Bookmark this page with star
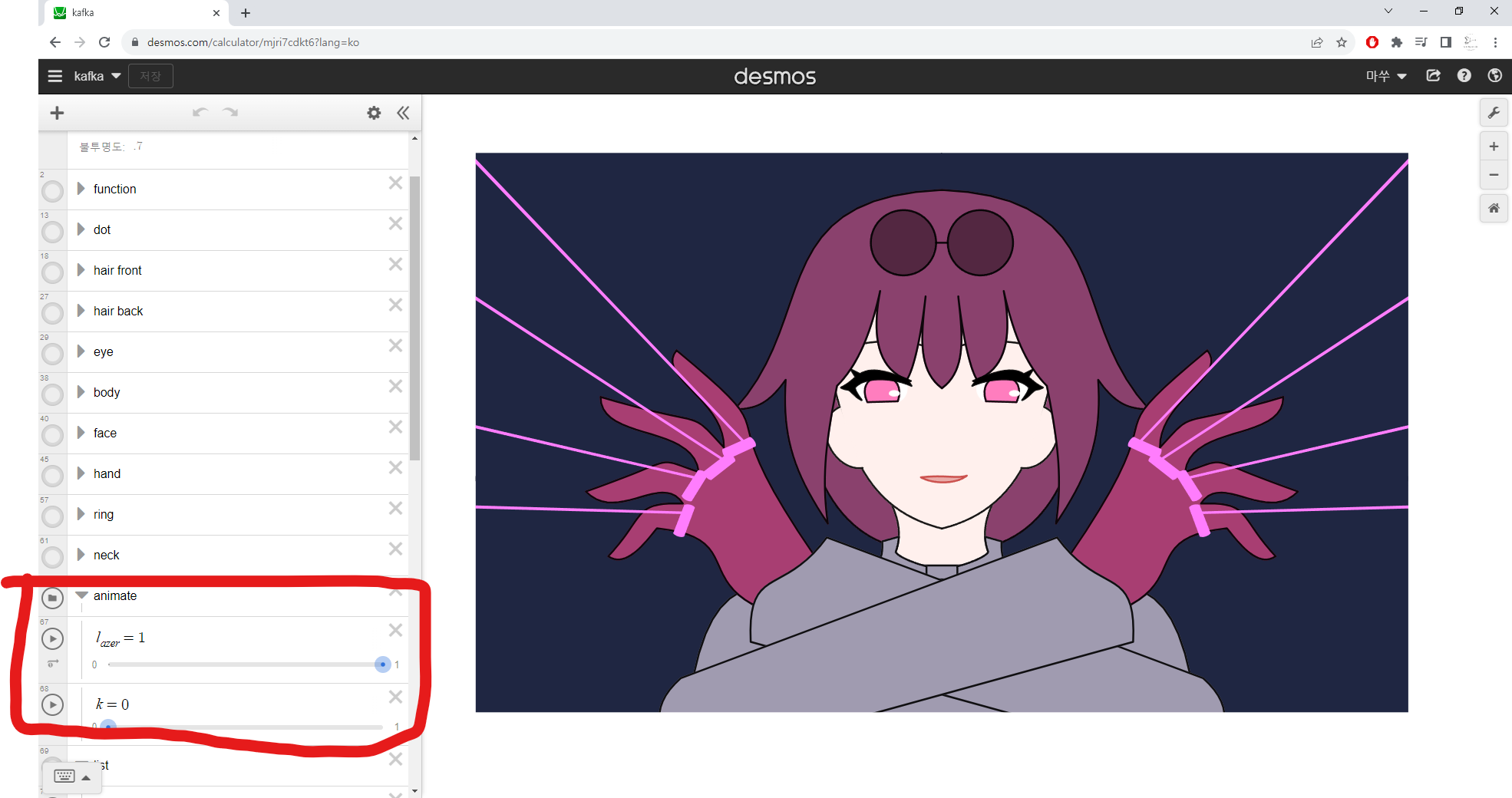Screen dimensions: 1512x798 [x=1342, y=42]
